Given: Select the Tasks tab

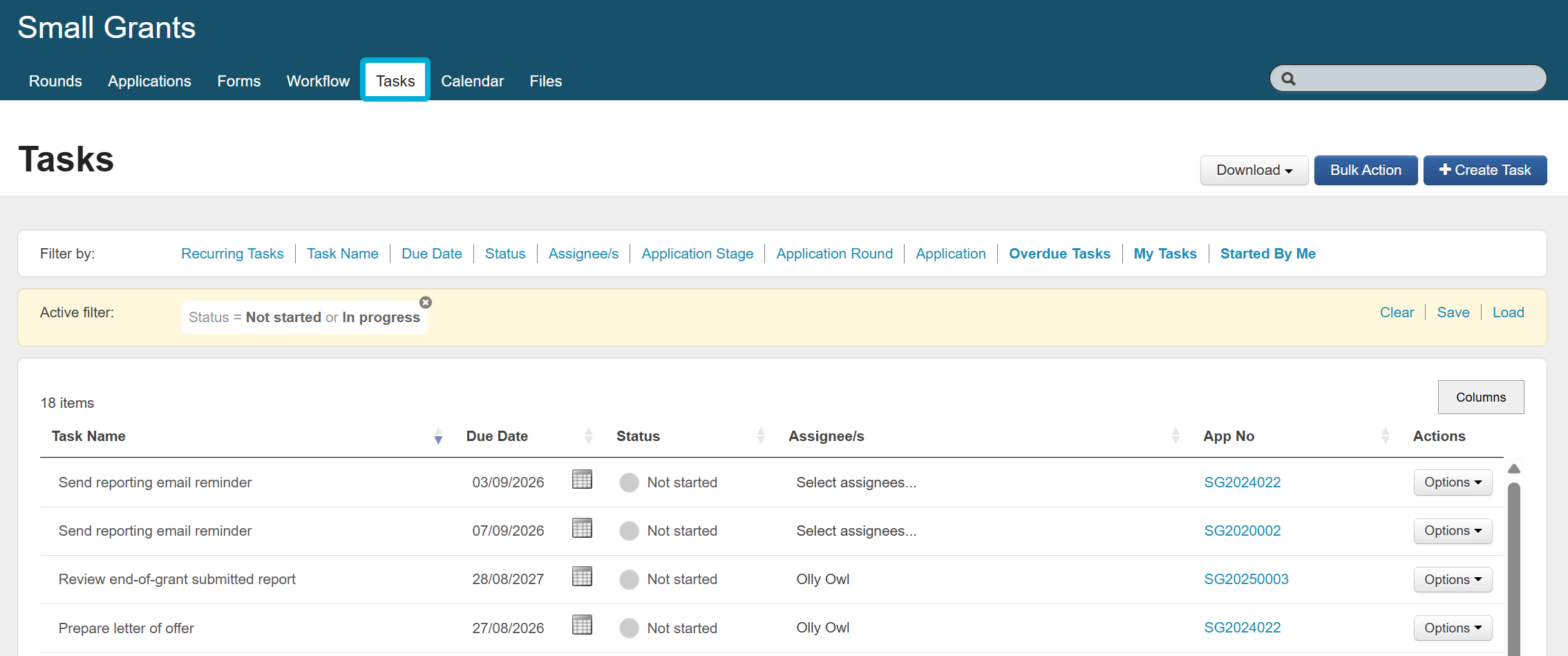Looking at the screenshot, I should [395, 81].
